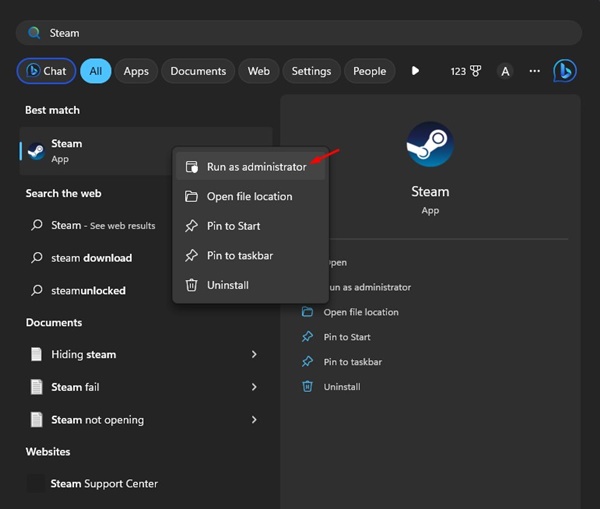
Task: Select the All filter tab
Action: pos(96,71)
